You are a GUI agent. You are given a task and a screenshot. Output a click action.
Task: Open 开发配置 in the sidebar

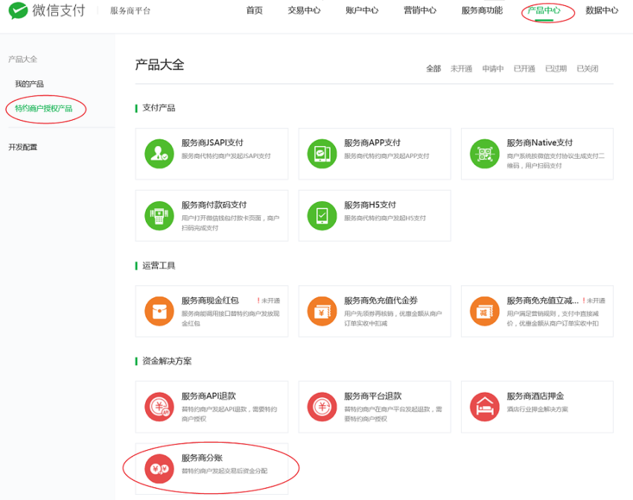(x=23, y=147)
